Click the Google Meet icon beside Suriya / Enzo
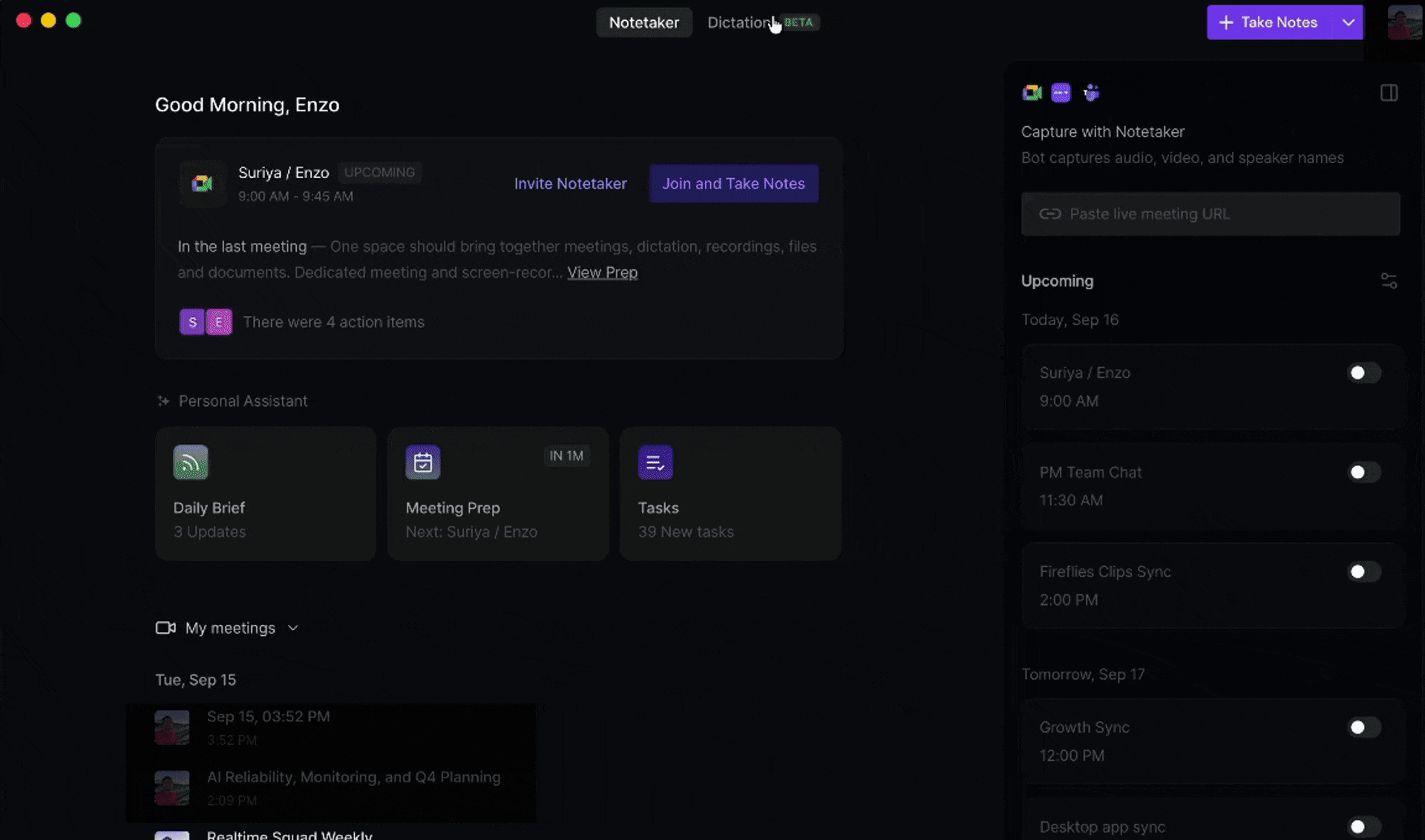This screenshot has width=1425, height=840. pyautogui.click(x=202, y=183)
